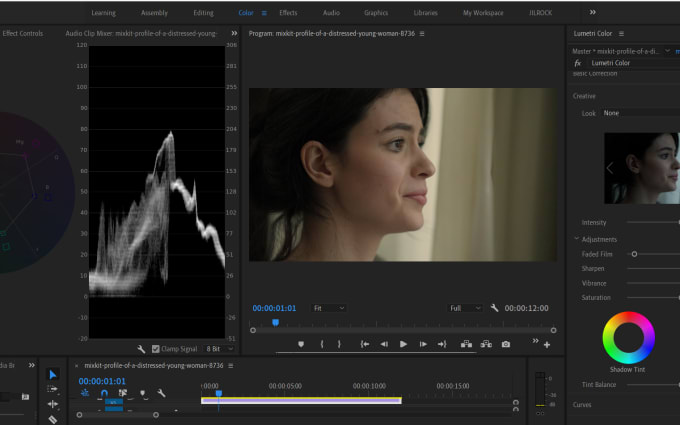The width and height of the screenshot is (680, 425).
Task: Open Program monitor panel menu
Action: 422,33
